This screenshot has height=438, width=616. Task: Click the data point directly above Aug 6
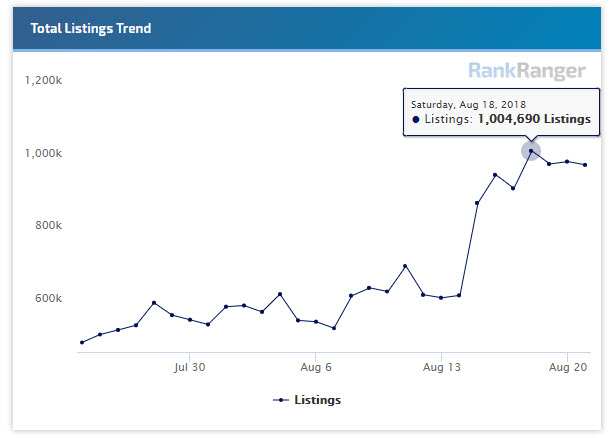pyautogui.click(x=316, y=322)
